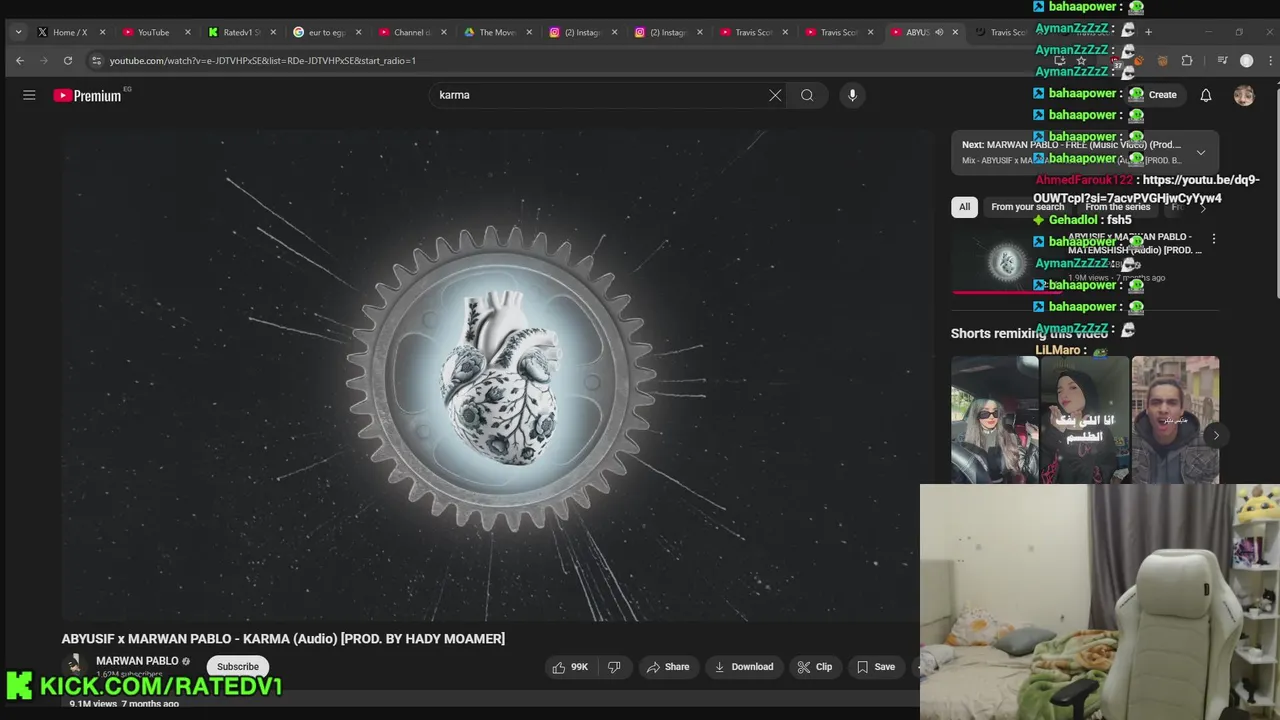Screen dimensions: 1280x720
Task: Close the active ABYUSIF tab
Action: 955,32
